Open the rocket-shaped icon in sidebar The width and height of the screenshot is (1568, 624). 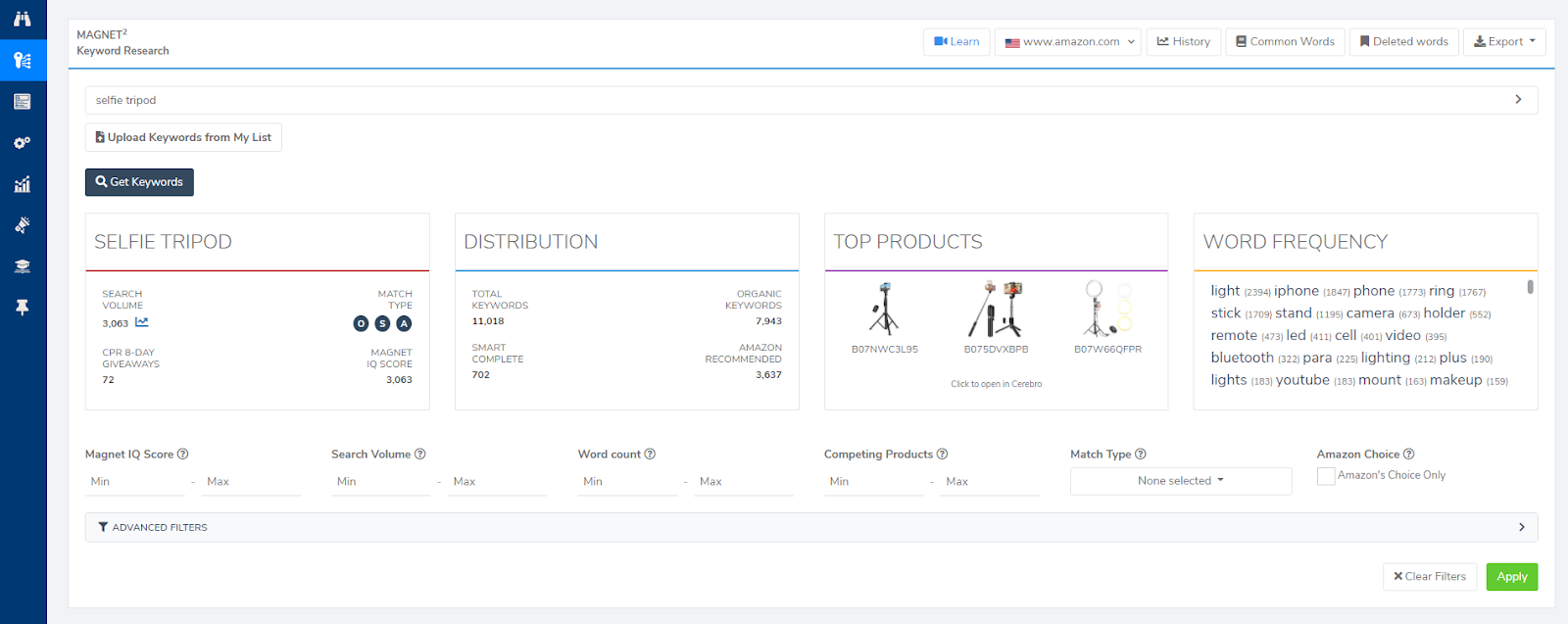point(23,224)
